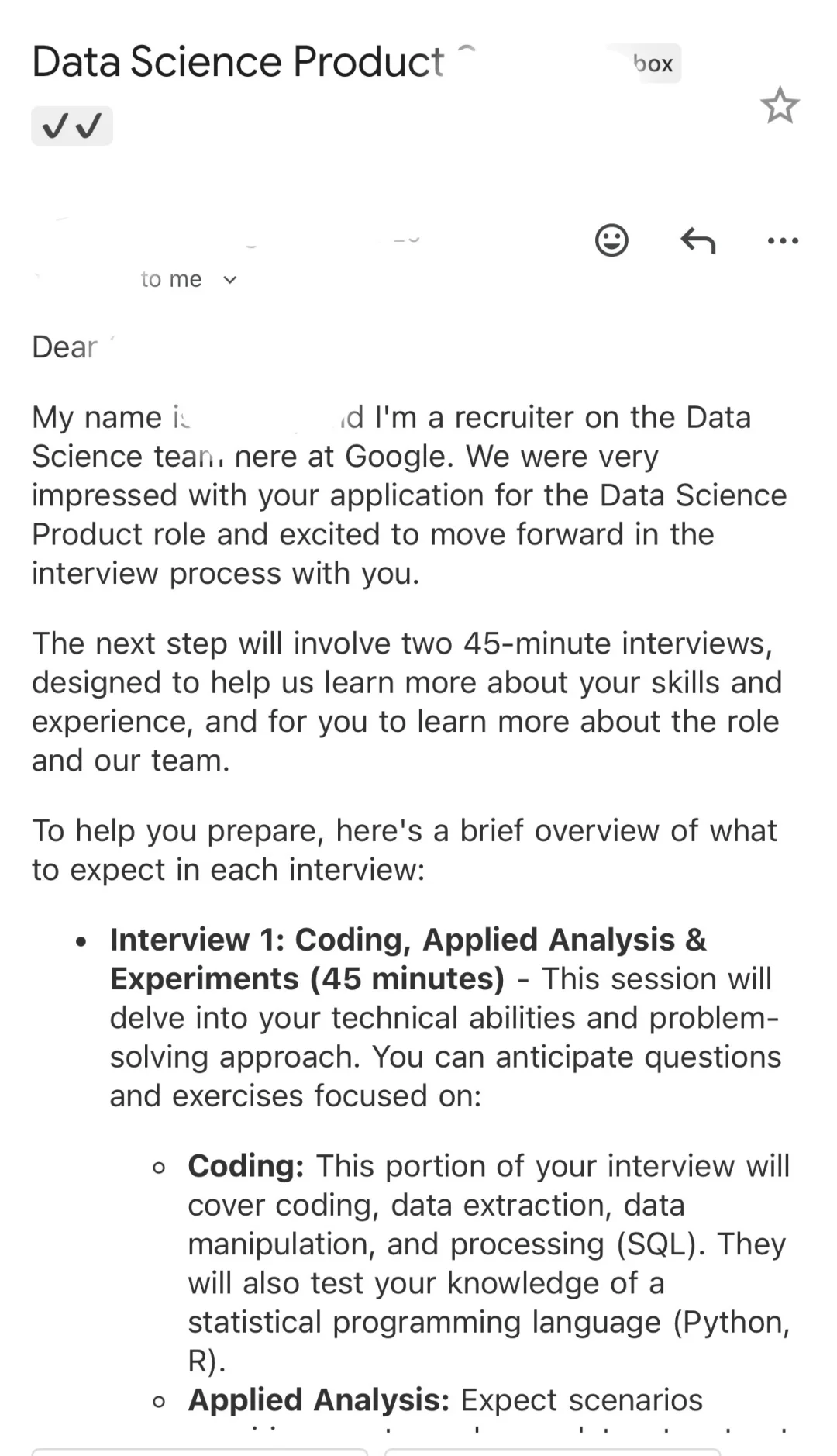Viewport: 837px width, 1456px height.
Task: Star this Data Science Product email
Action: (x=780, y=105)
